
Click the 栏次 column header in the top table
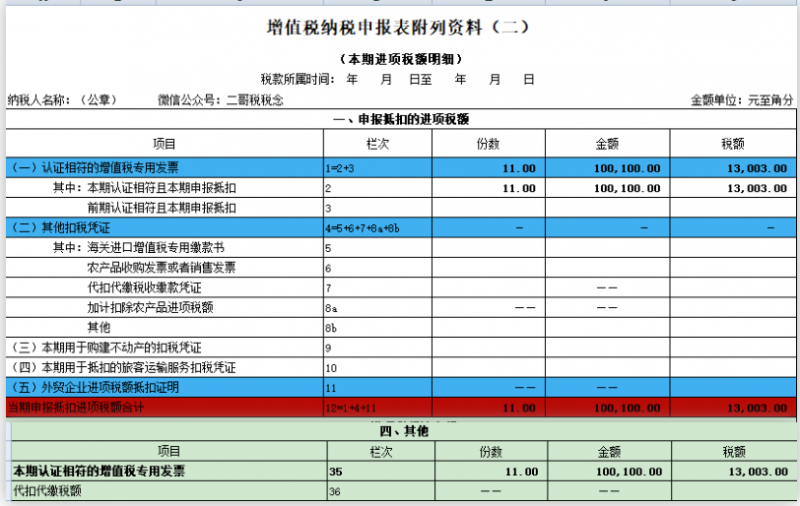coord(379,144)
